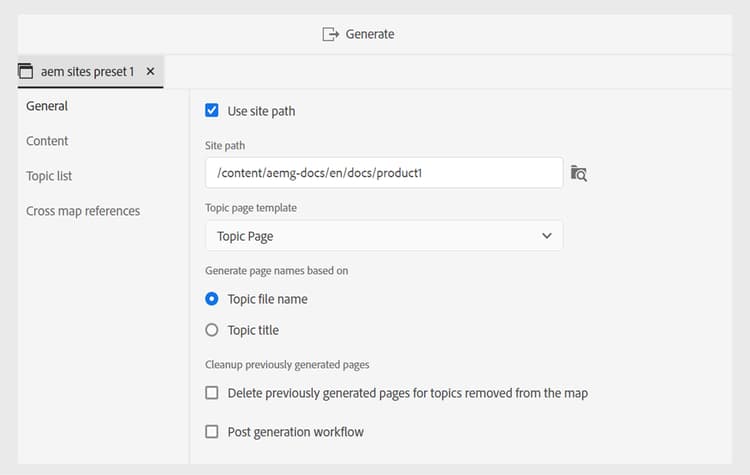The height and width of the screenshot is (475, 750).
Task: Click the Topic Page dropdown chevron
Action: (x=546, y=236)
